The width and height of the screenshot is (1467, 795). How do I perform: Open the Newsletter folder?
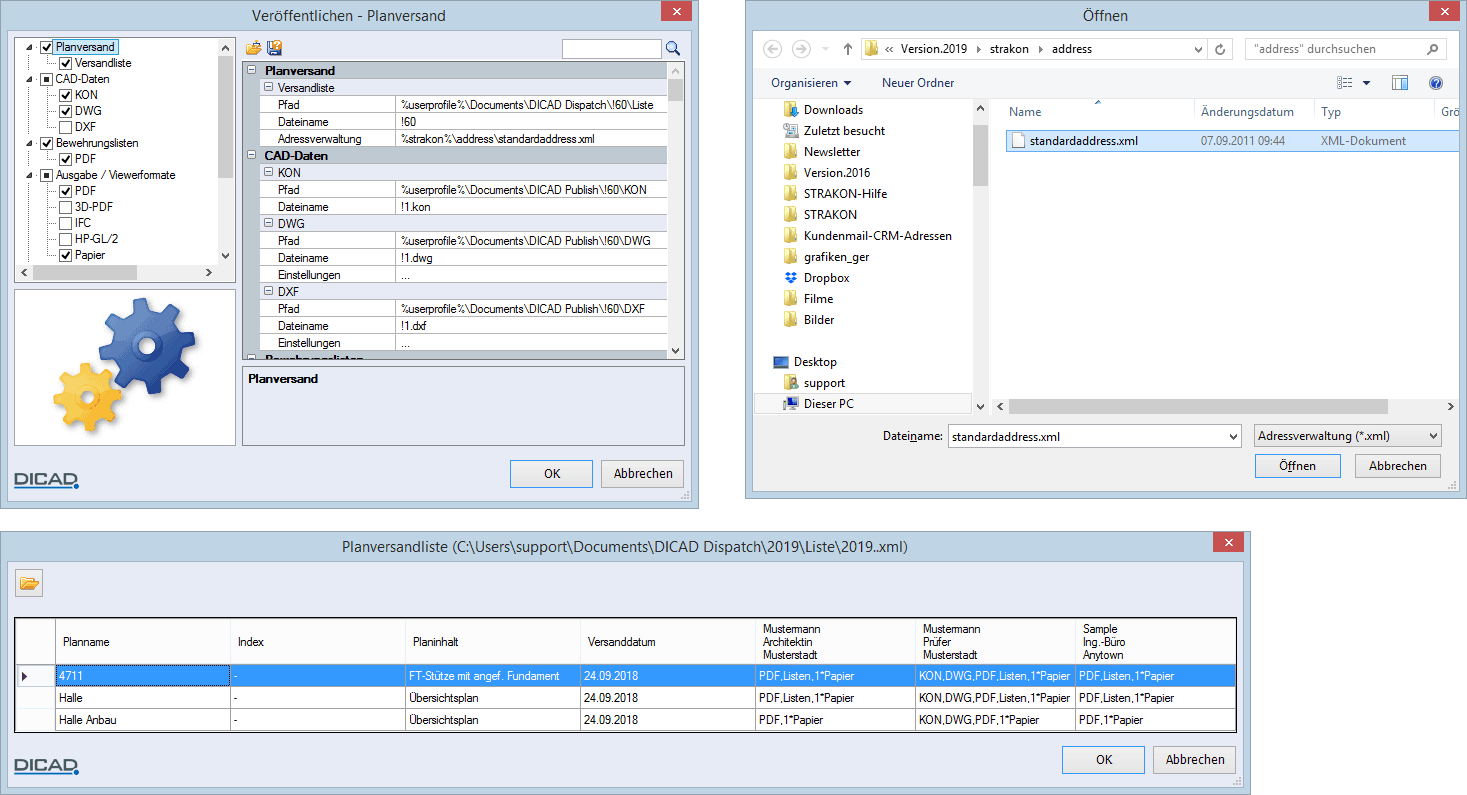pyautogui.click(x=822, y=152)
